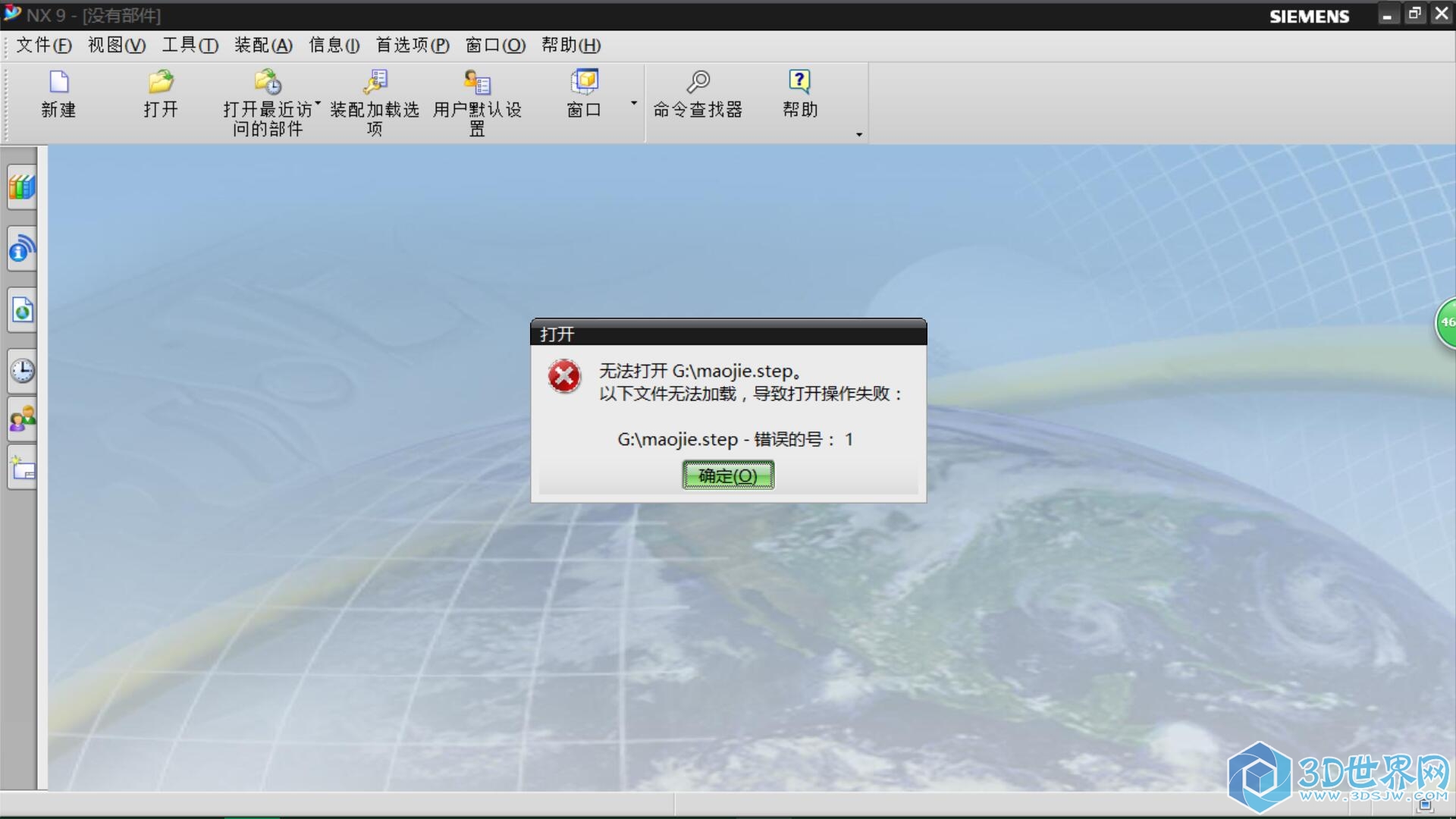This screenshot has width=1456, height=819.
Task: Open the 装配(A) menu
Action: pyautogui.click(x=263, y=45)
